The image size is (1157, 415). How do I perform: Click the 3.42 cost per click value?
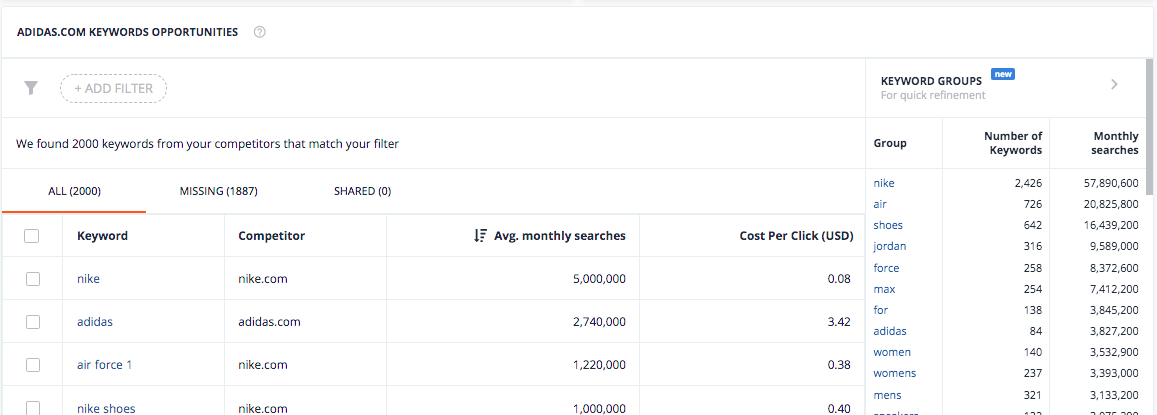840,322
